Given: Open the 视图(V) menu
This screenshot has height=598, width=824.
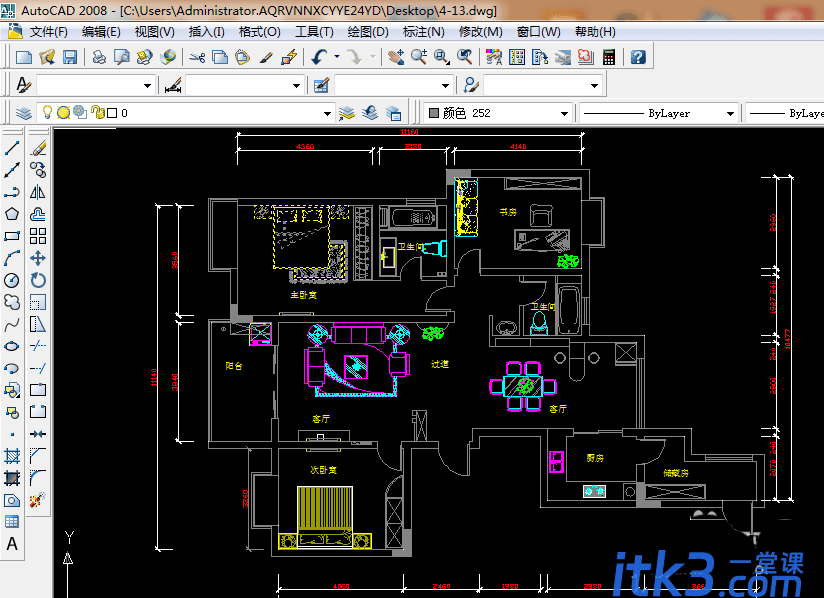Looking at the screenshot, I should [x=154, y=32].
